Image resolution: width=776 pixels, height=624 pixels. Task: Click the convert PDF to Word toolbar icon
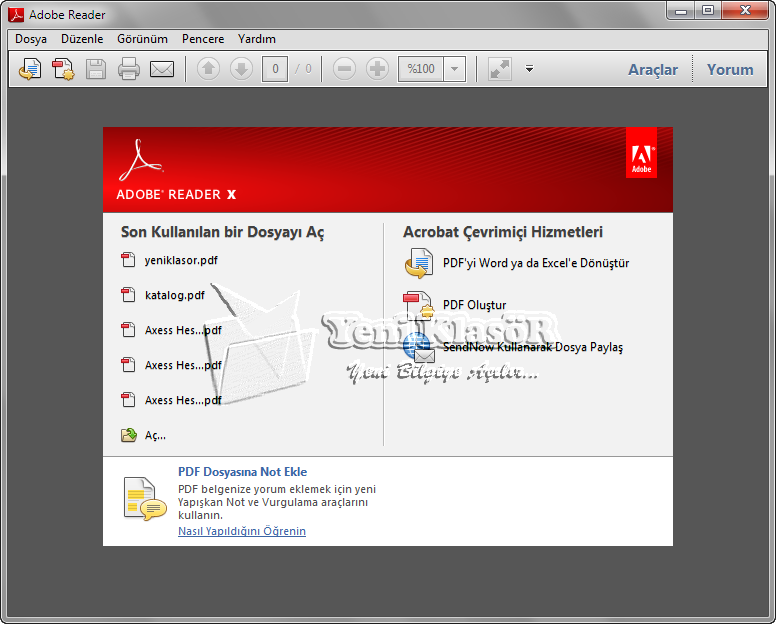point(30,69)
